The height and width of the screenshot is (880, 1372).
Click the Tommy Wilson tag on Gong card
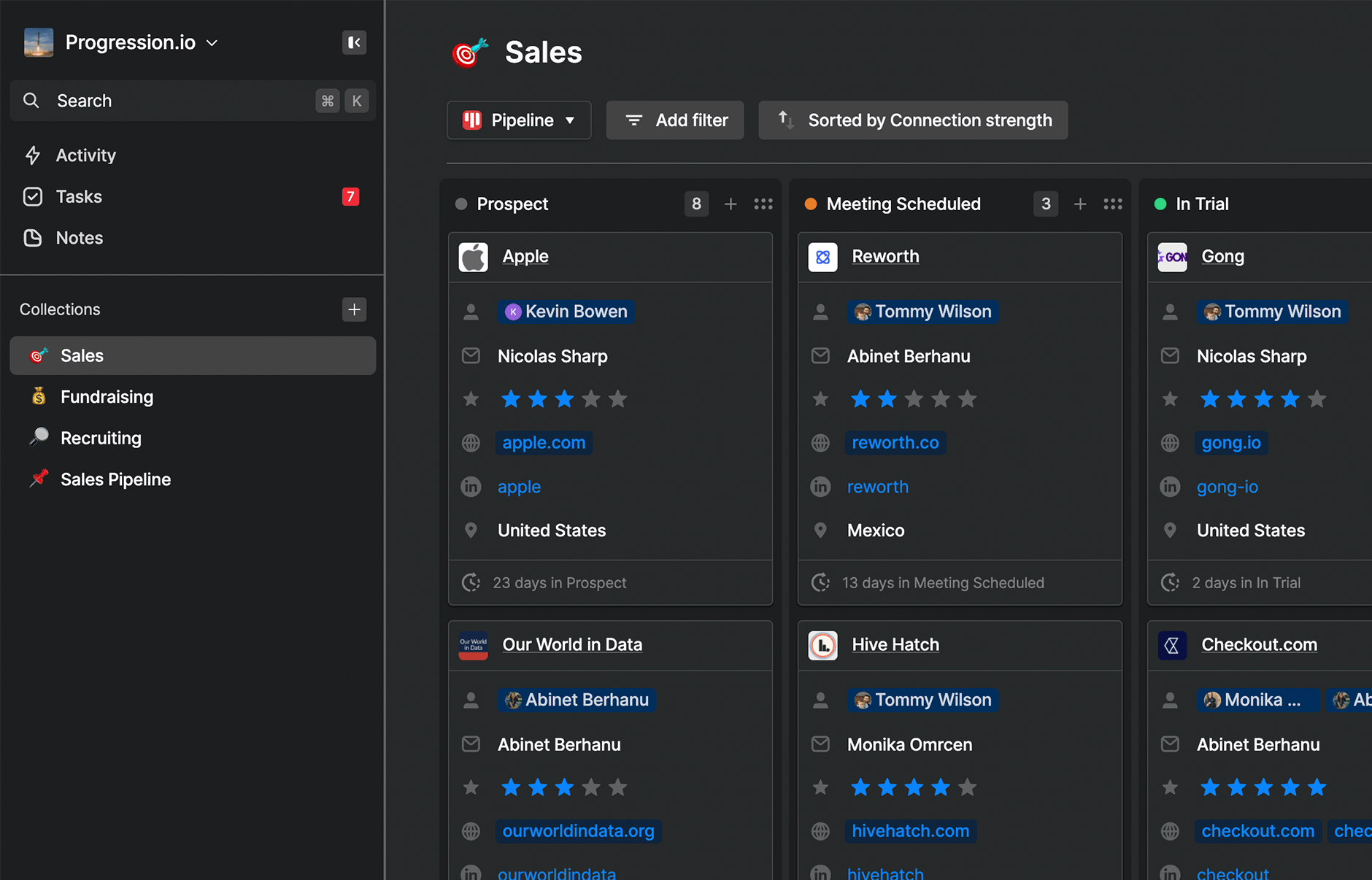[1273, 312]
